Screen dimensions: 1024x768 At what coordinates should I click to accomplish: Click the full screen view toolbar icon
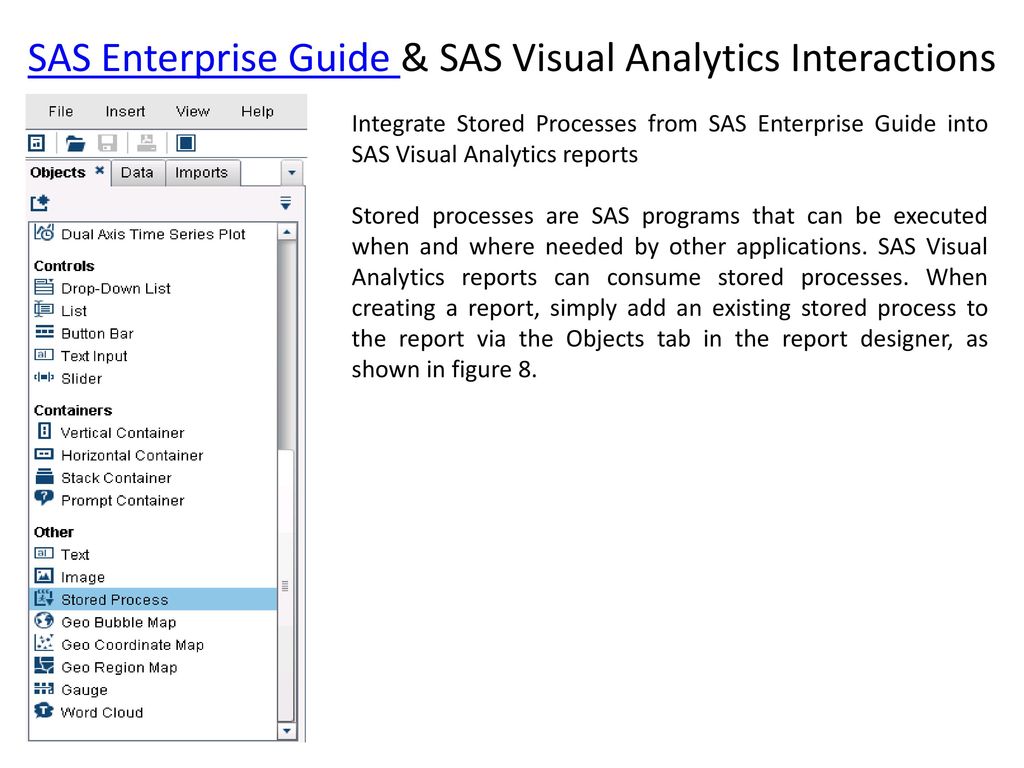pyautogui.click(x=185, y=142)
